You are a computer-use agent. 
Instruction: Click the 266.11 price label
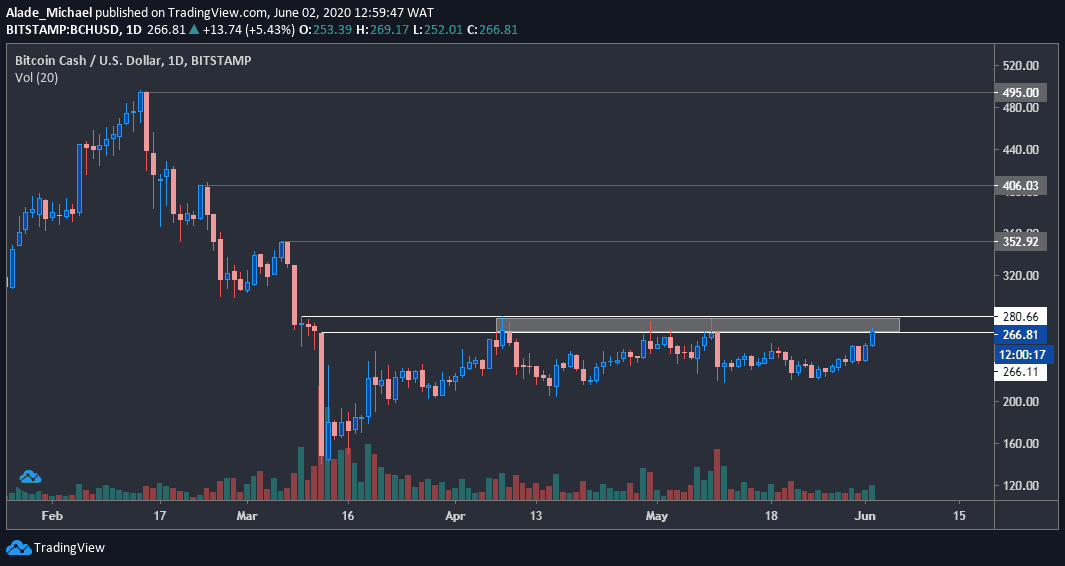1019,372
